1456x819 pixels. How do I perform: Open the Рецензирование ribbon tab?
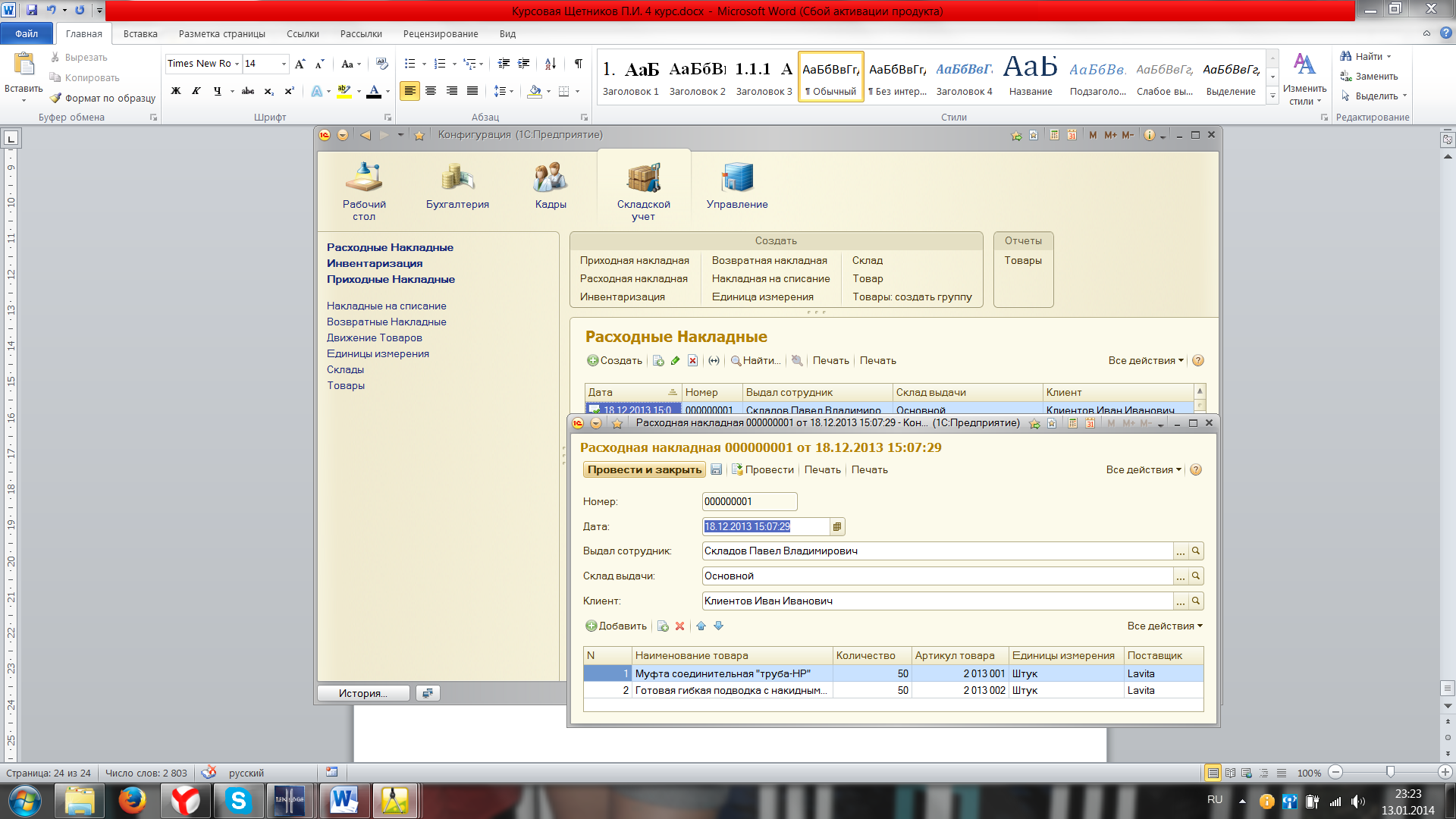click(x=441, y=33)
